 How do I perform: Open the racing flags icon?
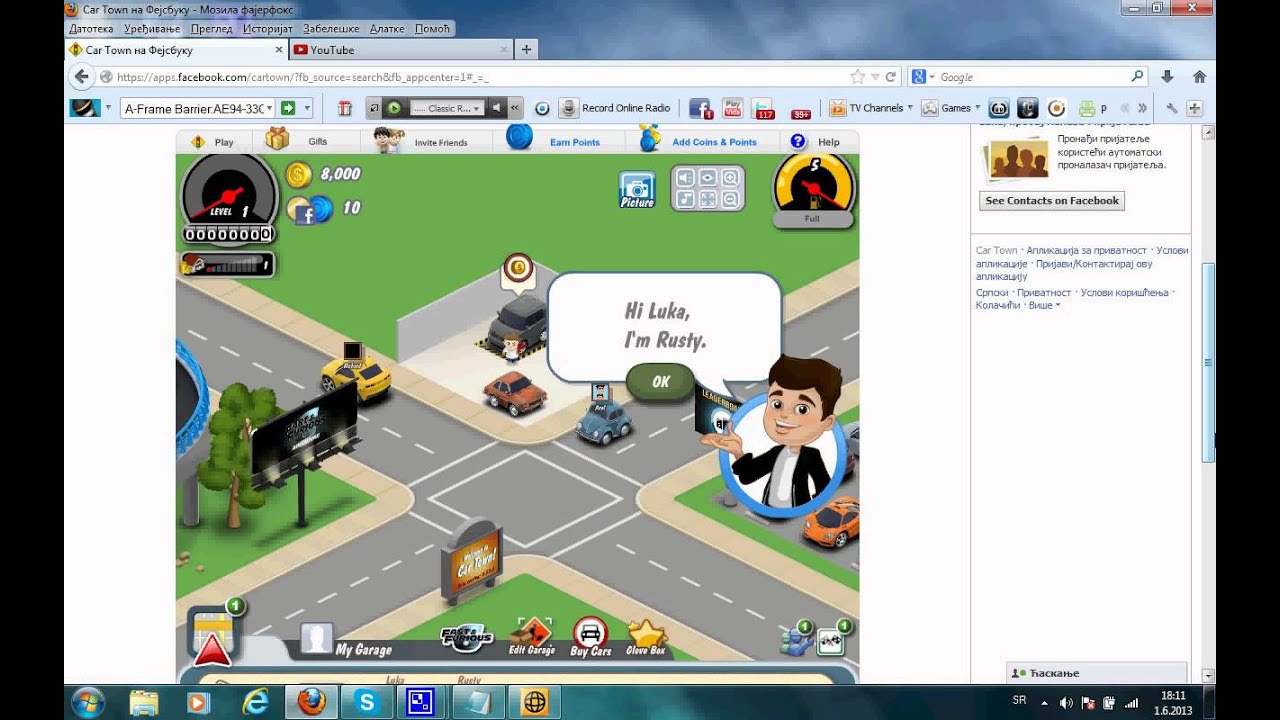click(x=832, y=640)
